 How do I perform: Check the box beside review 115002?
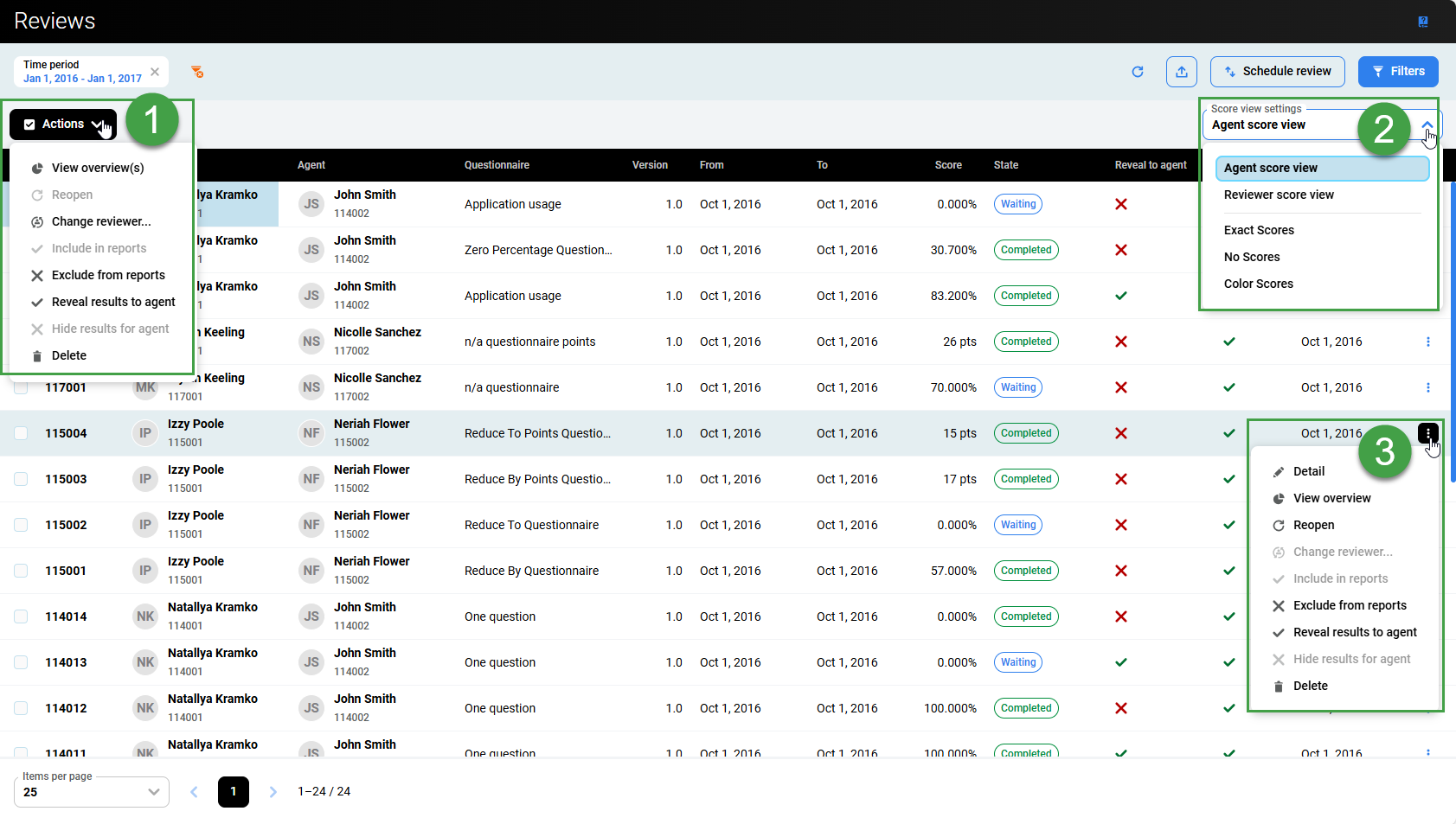tap(21, 525)
